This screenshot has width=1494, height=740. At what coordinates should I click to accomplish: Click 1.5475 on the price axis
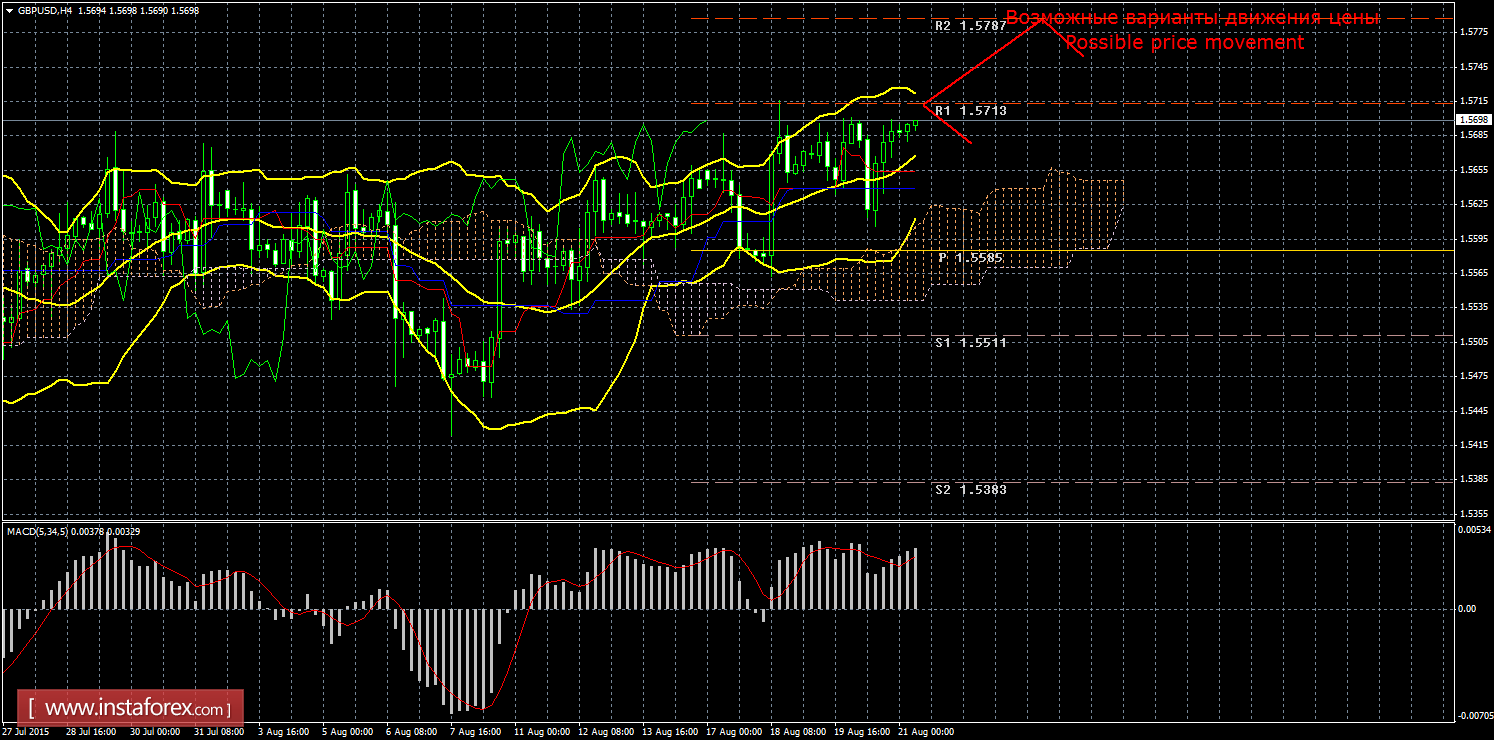point(1473,376)
